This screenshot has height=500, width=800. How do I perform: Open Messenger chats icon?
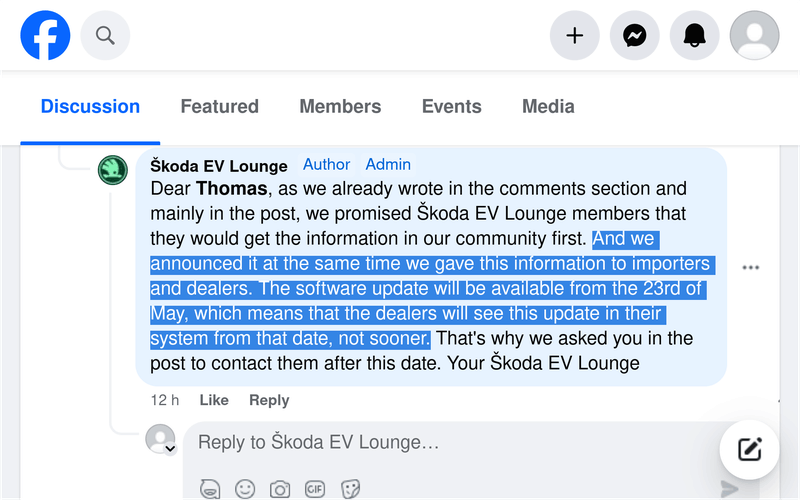tap(634, 36)
